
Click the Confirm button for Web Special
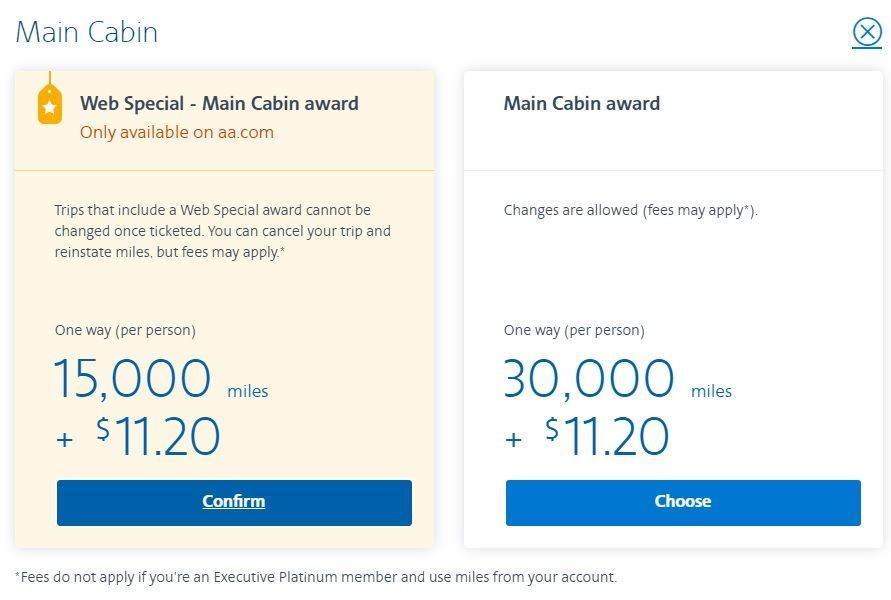[234, 503]
